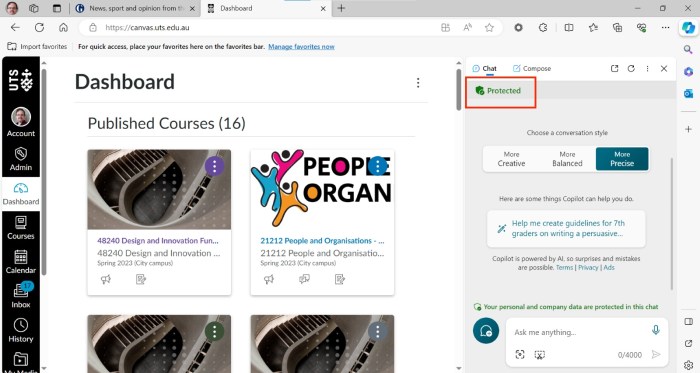Open Canvas Admin menu
The height and width of the screenshot is (373, 700).
21,159
